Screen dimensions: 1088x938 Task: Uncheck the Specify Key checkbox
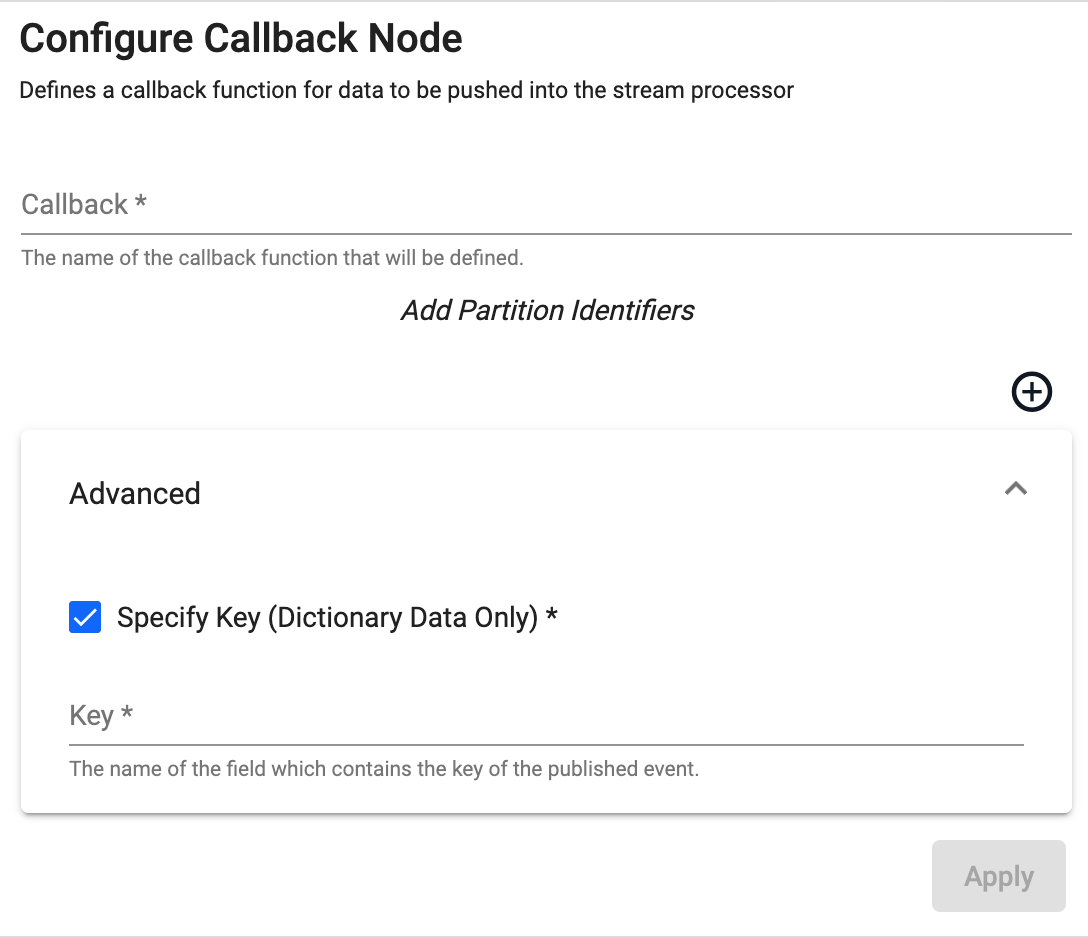point(85,618)
